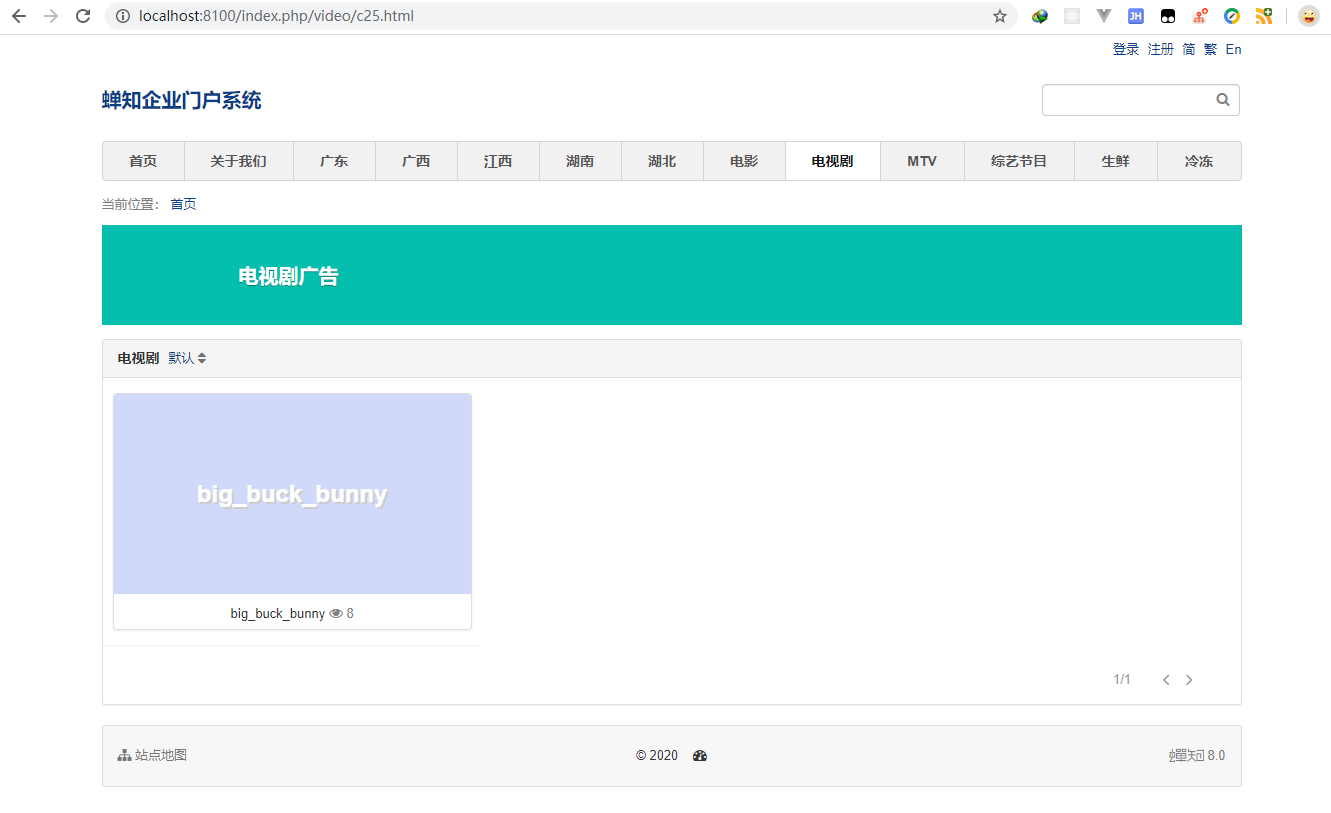Select the 江西 navigation tab
The image size is (1331, 813).
click(x=498, y=161)
